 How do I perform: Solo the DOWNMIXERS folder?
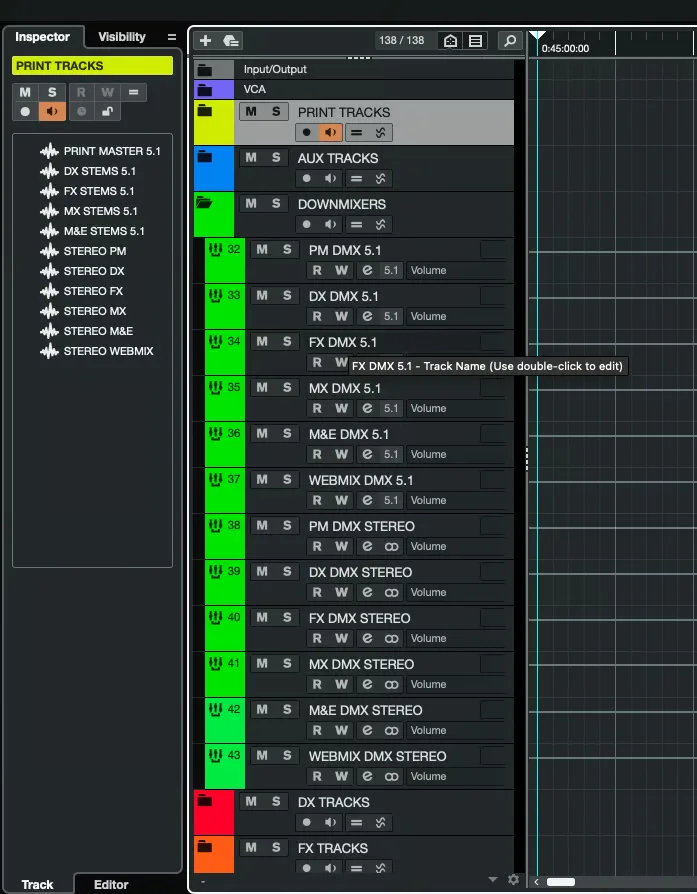[276, 204]
